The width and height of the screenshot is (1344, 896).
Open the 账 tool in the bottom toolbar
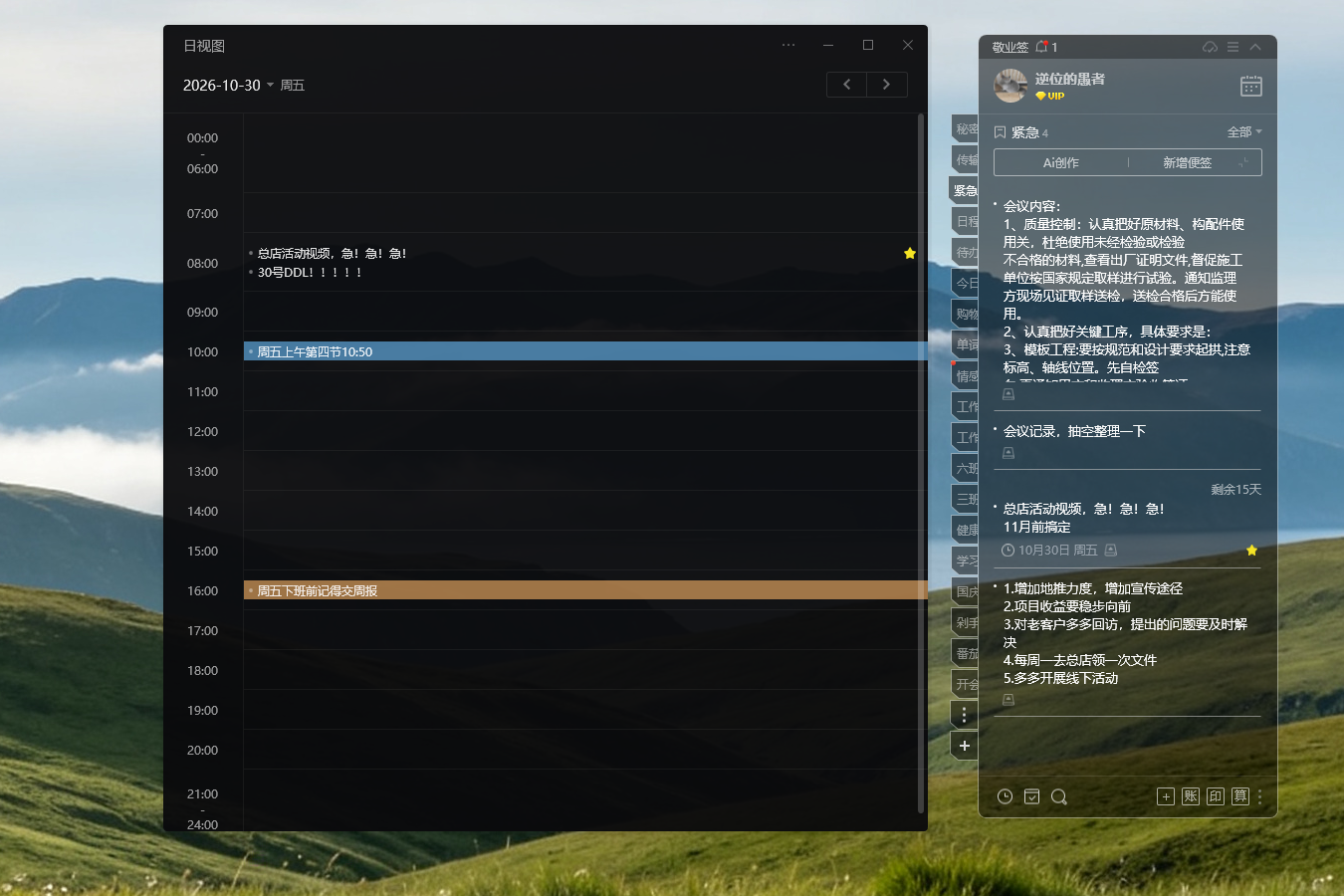pyautogui.click(x=1191, y=796)
